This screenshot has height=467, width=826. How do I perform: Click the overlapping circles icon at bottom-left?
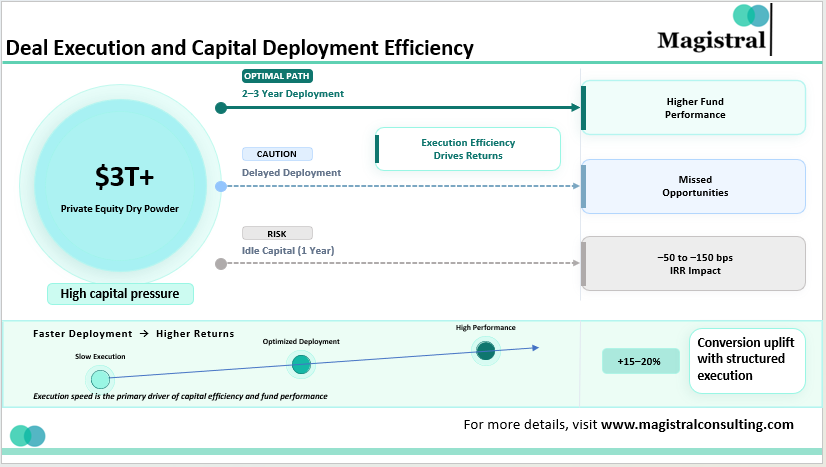(x=28, y=436)
